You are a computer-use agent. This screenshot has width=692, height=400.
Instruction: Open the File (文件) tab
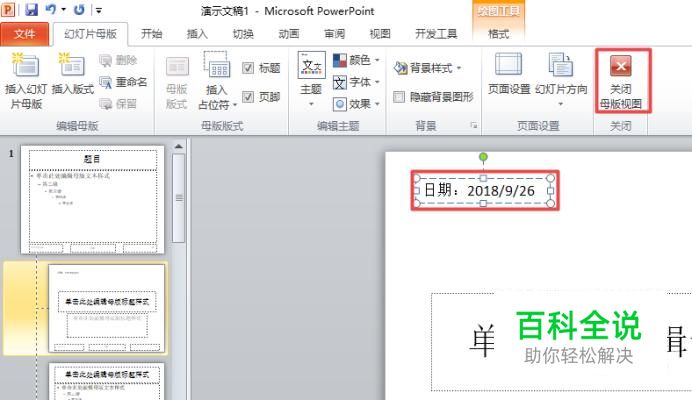click(x=24, y=34)
